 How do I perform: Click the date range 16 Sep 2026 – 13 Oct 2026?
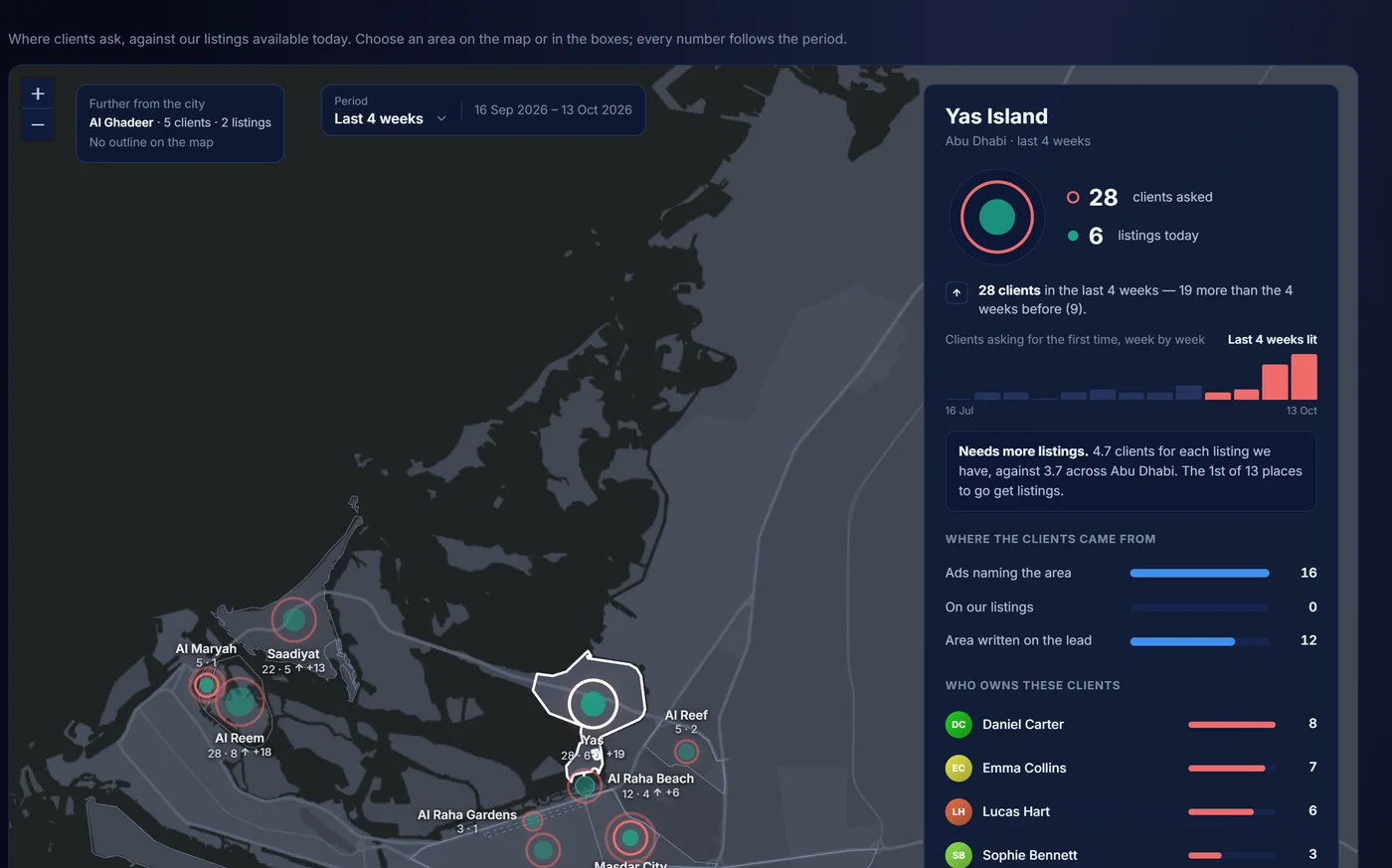click(553, 110)
